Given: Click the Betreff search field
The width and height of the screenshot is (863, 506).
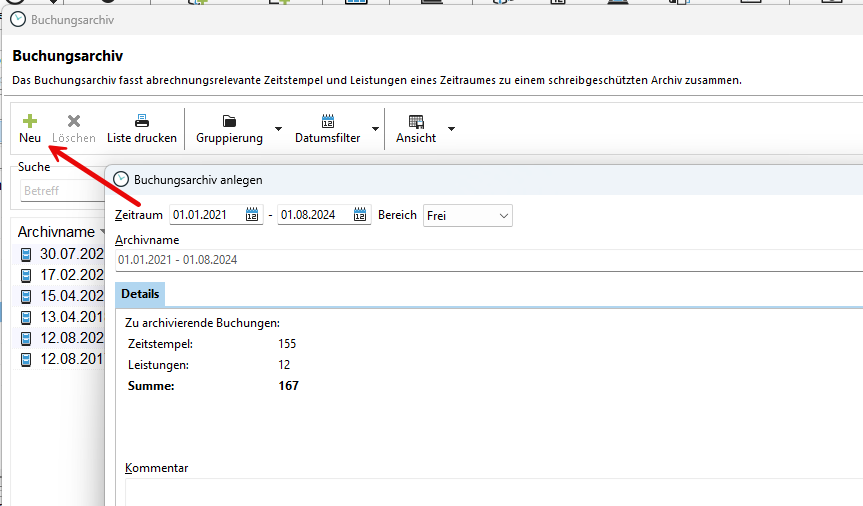Looking at the screenshot, I should coord(62,190).
